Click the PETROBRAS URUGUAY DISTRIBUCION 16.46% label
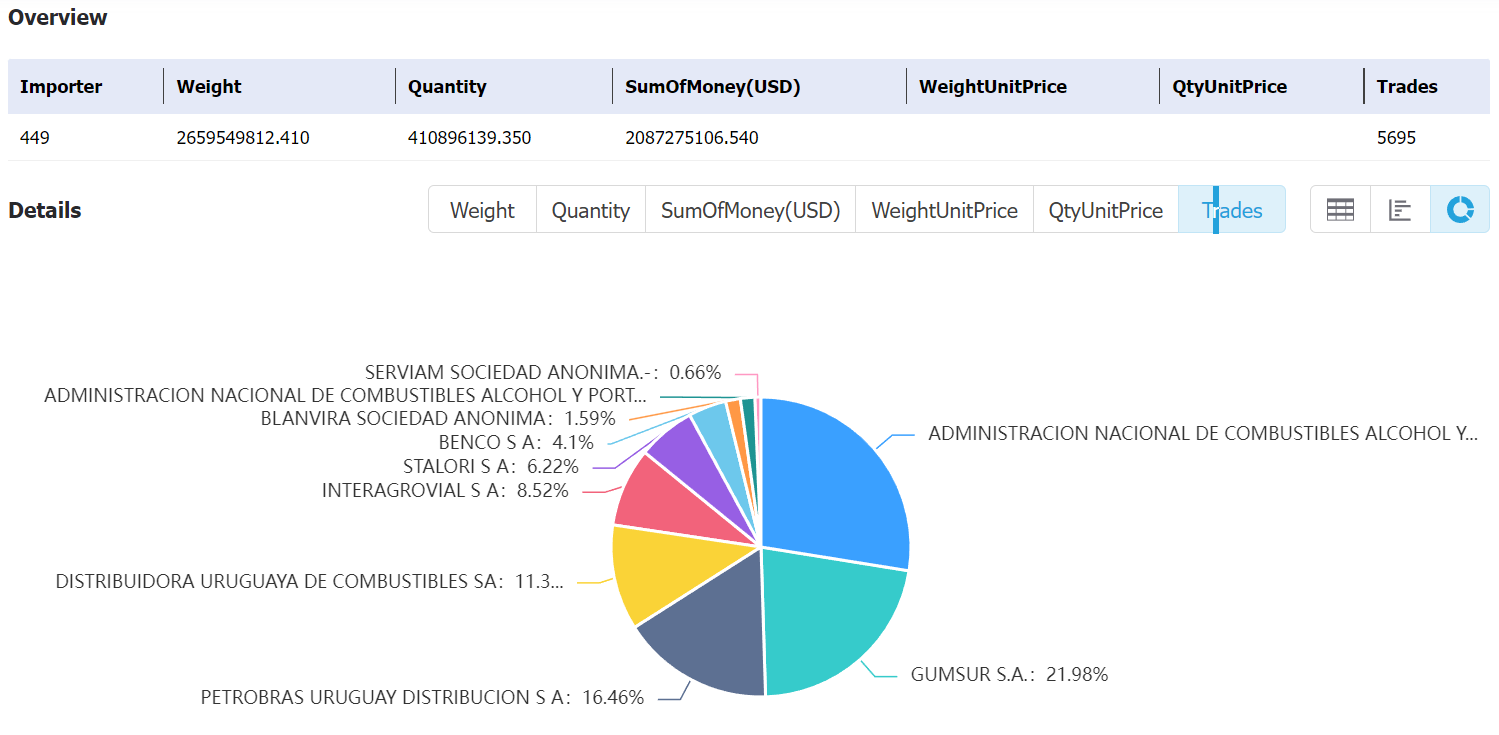Viewport: 1499px width, 735px height. (422, 697)
